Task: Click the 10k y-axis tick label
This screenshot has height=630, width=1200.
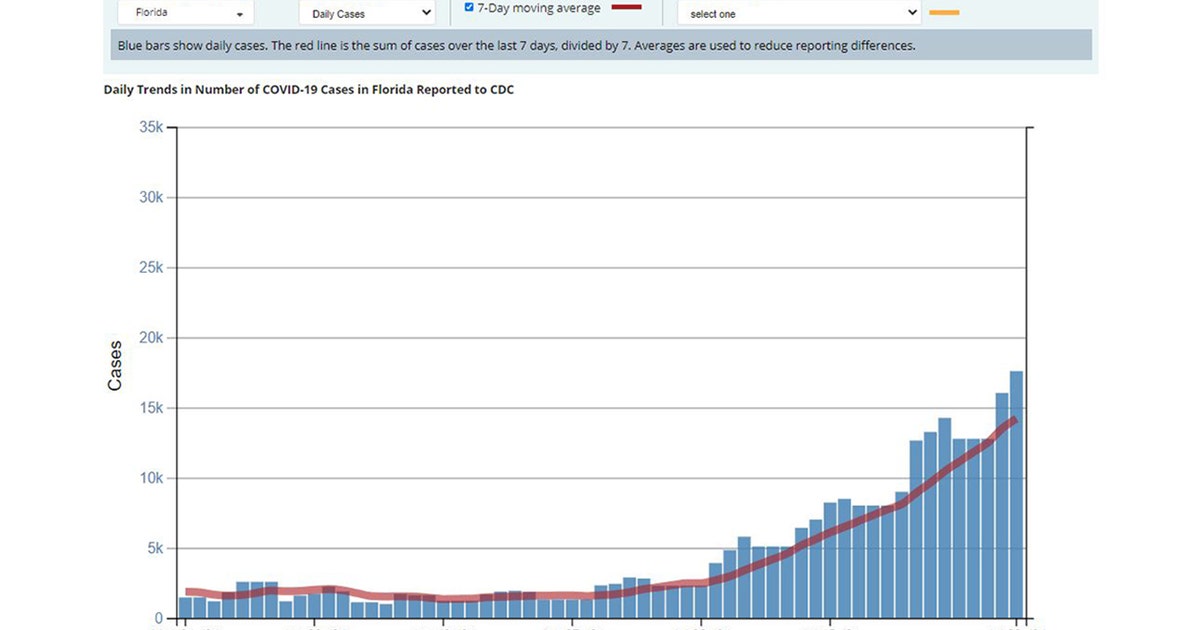Action: point(151,478)
